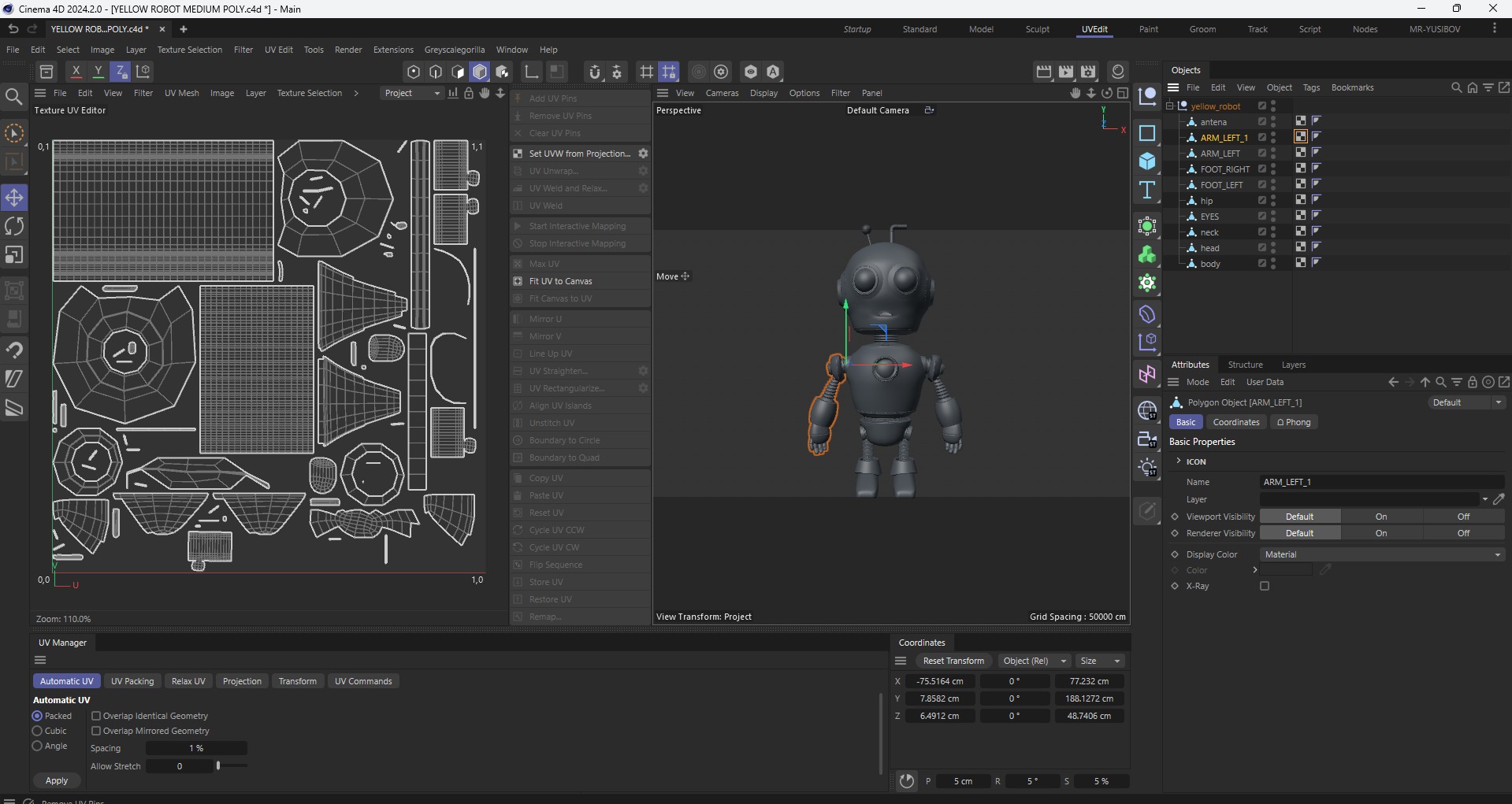This screenshot has height=804, width=1512.
Task: Expand the ICON section
Action: click(x=1179, y=461)
